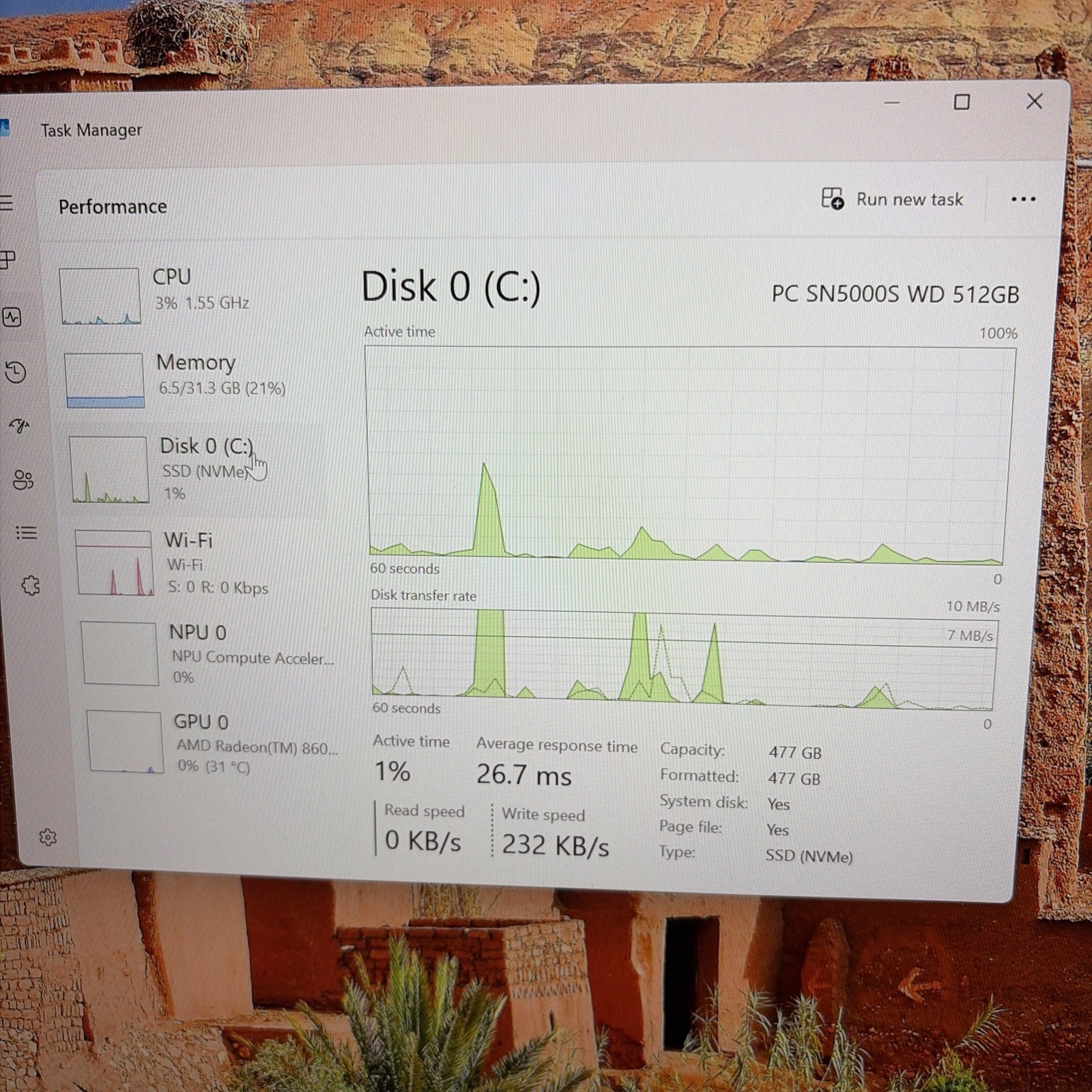Image resolution: width=1092 pixels, height=1092 pixels.
Task: Open the Details page list icon
Action: [27, 532]
